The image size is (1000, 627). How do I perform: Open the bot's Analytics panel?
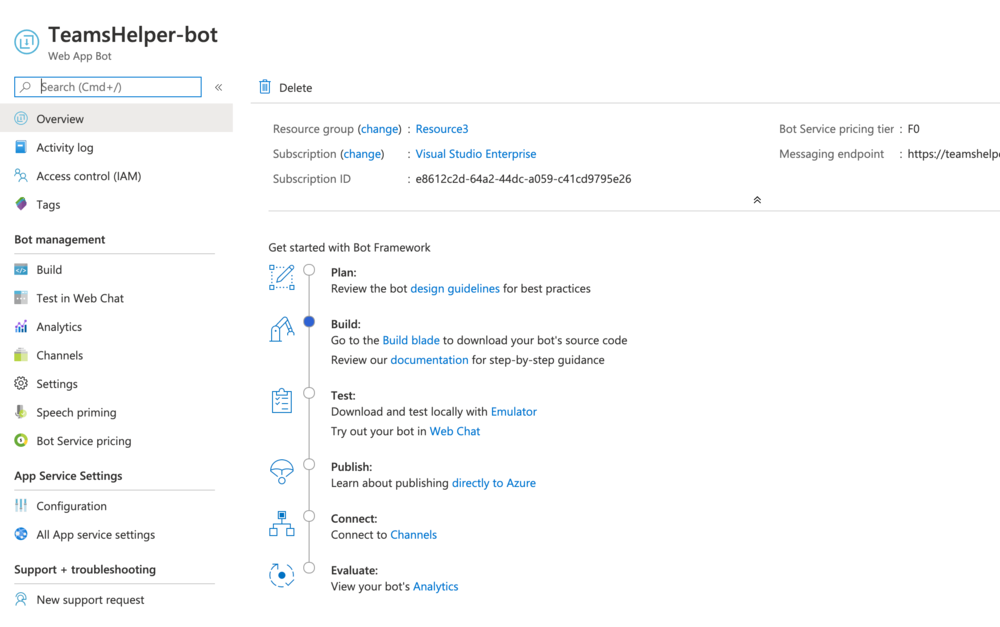pyautogui.click(x=62, y=327)
